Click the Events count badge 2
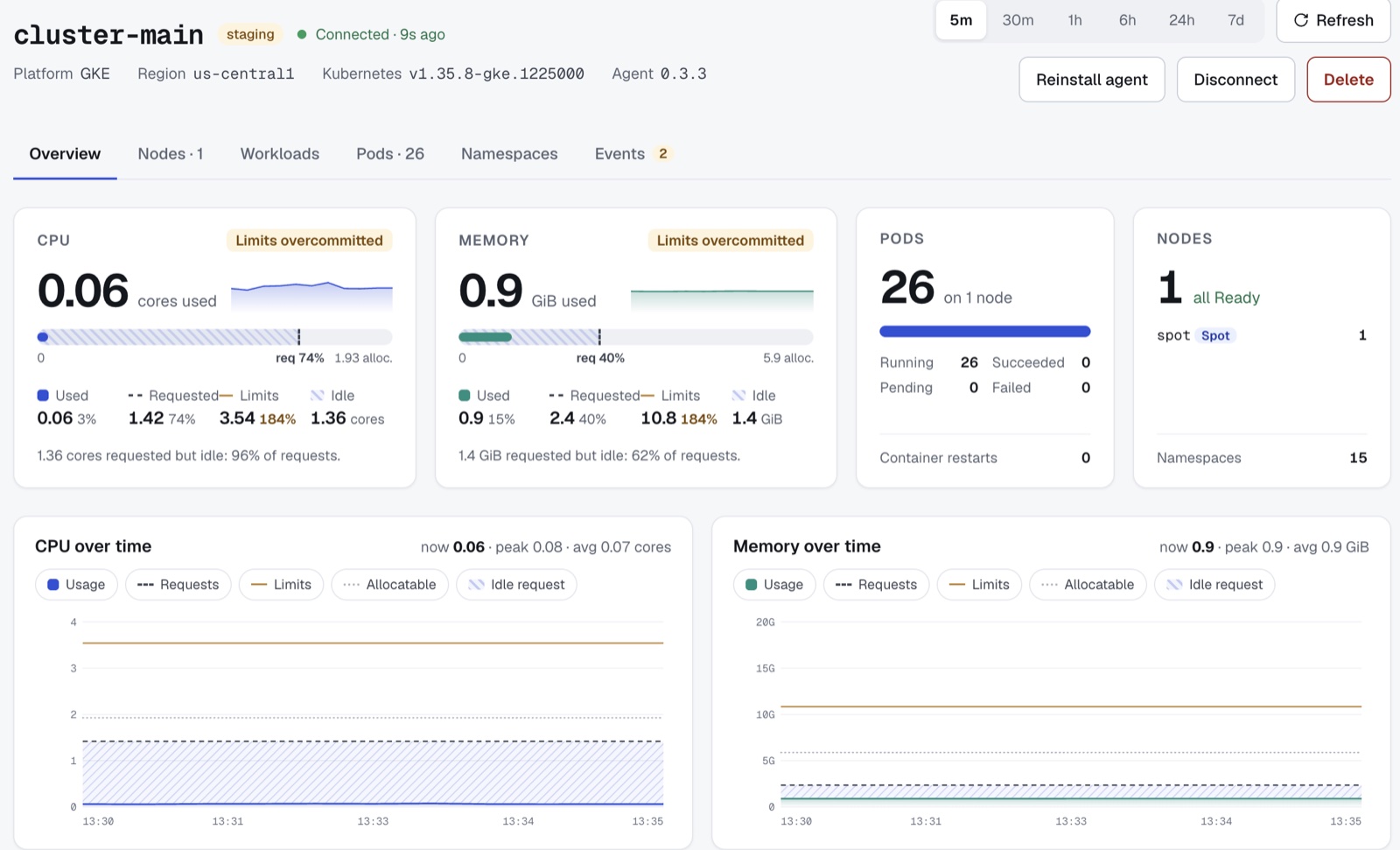 click(663, 154)
